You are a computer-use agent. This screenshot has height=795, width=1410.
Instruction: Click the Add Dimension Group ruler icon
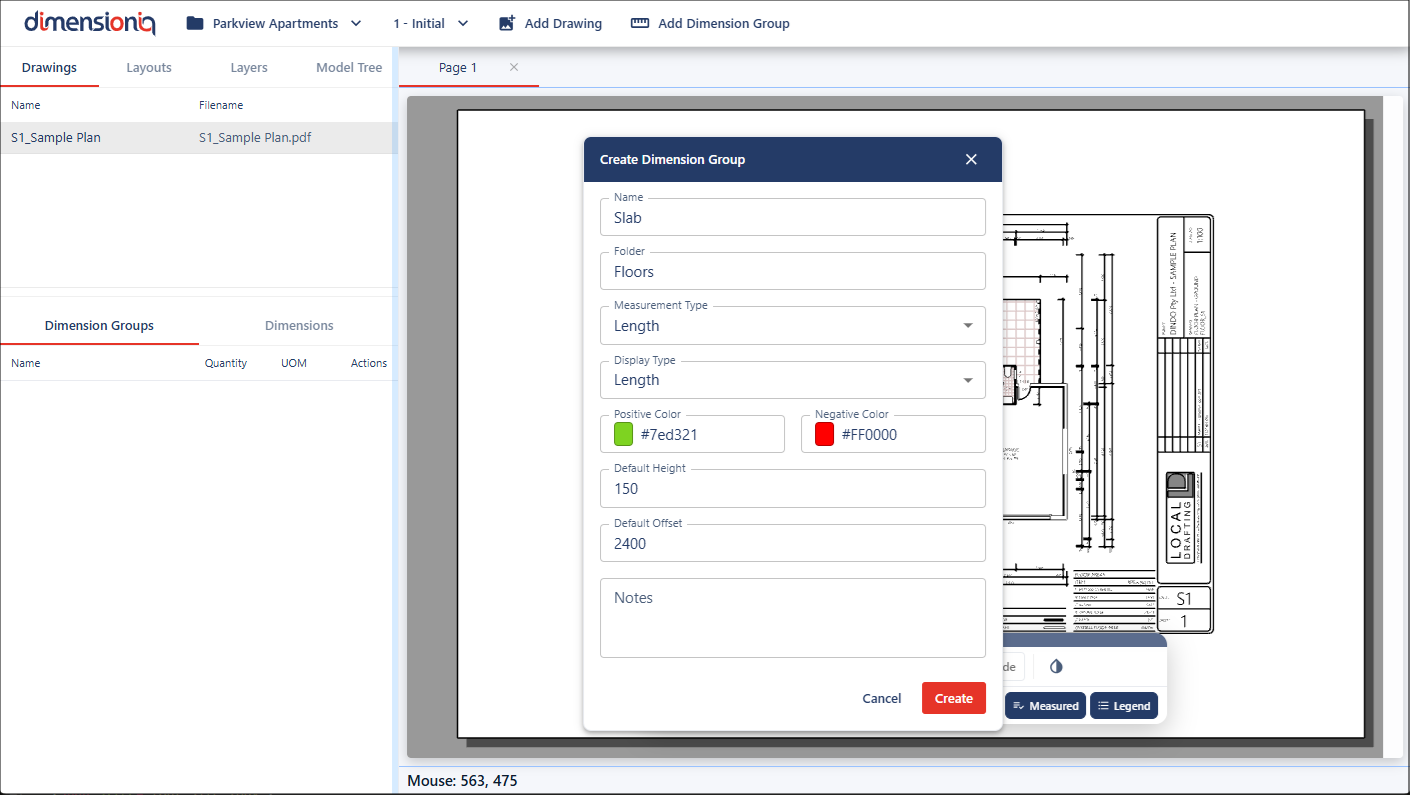coord(640,23)
